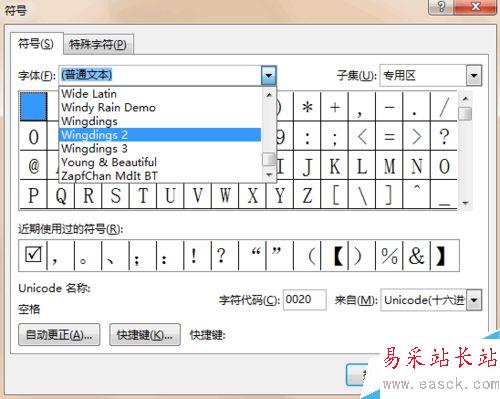Select the @ symbol in the grid
Viewport: 500px width, 399px height.
(33, 166)
